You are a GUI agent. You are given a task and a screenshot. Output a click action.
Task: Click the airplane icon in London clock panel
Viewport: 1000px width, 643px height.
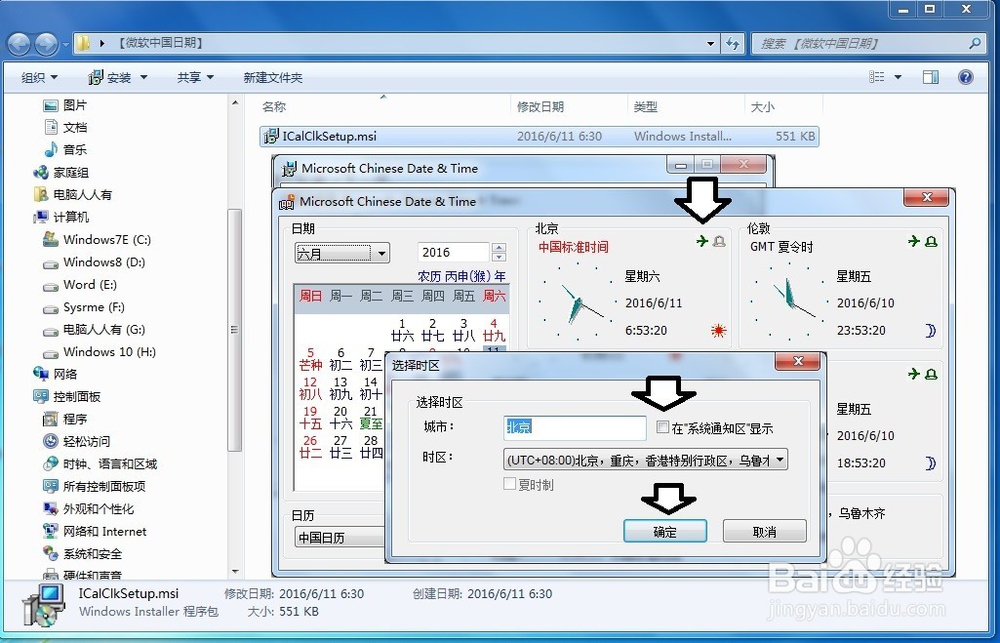[x=914, y=241]
